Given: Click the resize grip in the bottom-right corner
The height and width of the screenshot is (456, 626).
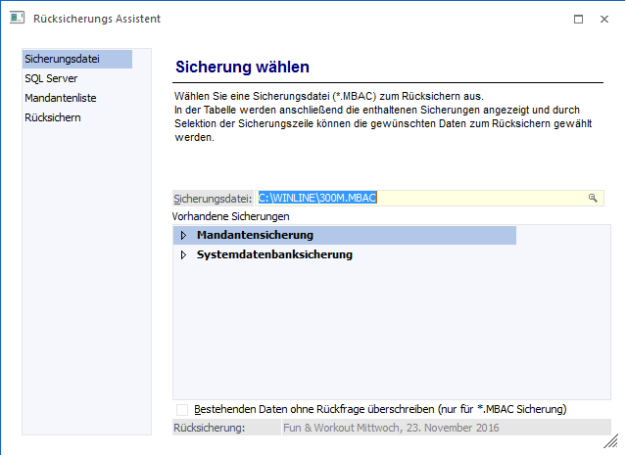Looking at the screenshot, I should (x=604, y=439).
